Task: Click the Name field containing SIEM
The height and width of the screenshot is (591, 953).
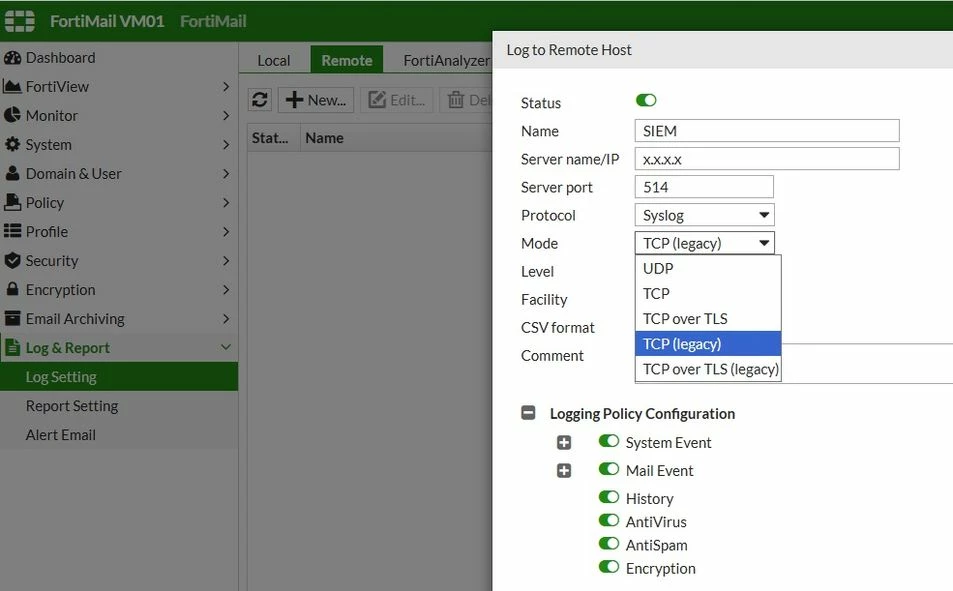Action: pos(767,131)
